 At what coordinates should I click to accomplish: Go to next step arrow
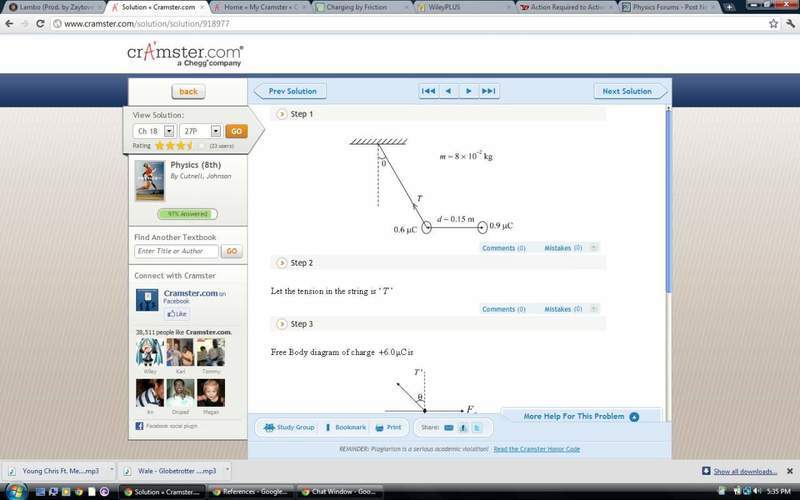coord(468,91)
